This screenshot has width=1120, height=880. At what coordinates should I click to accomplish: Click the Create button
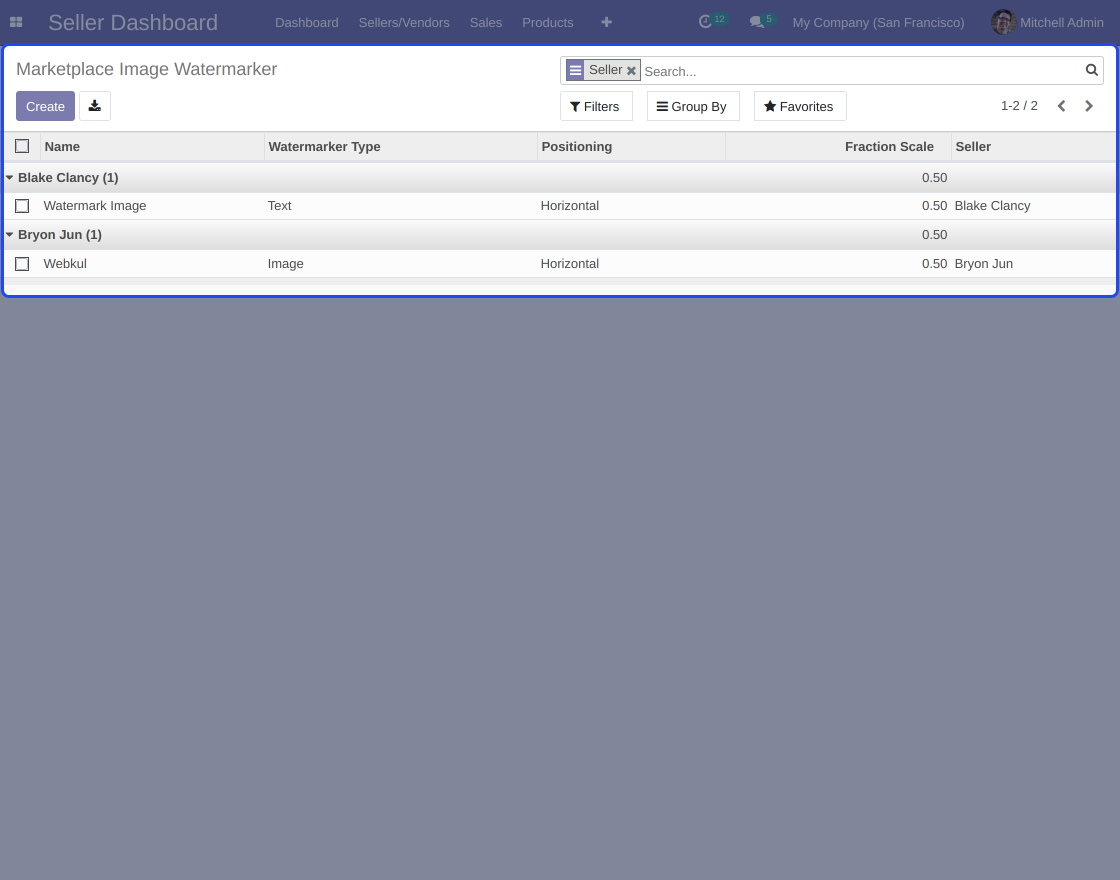[45, 106]
